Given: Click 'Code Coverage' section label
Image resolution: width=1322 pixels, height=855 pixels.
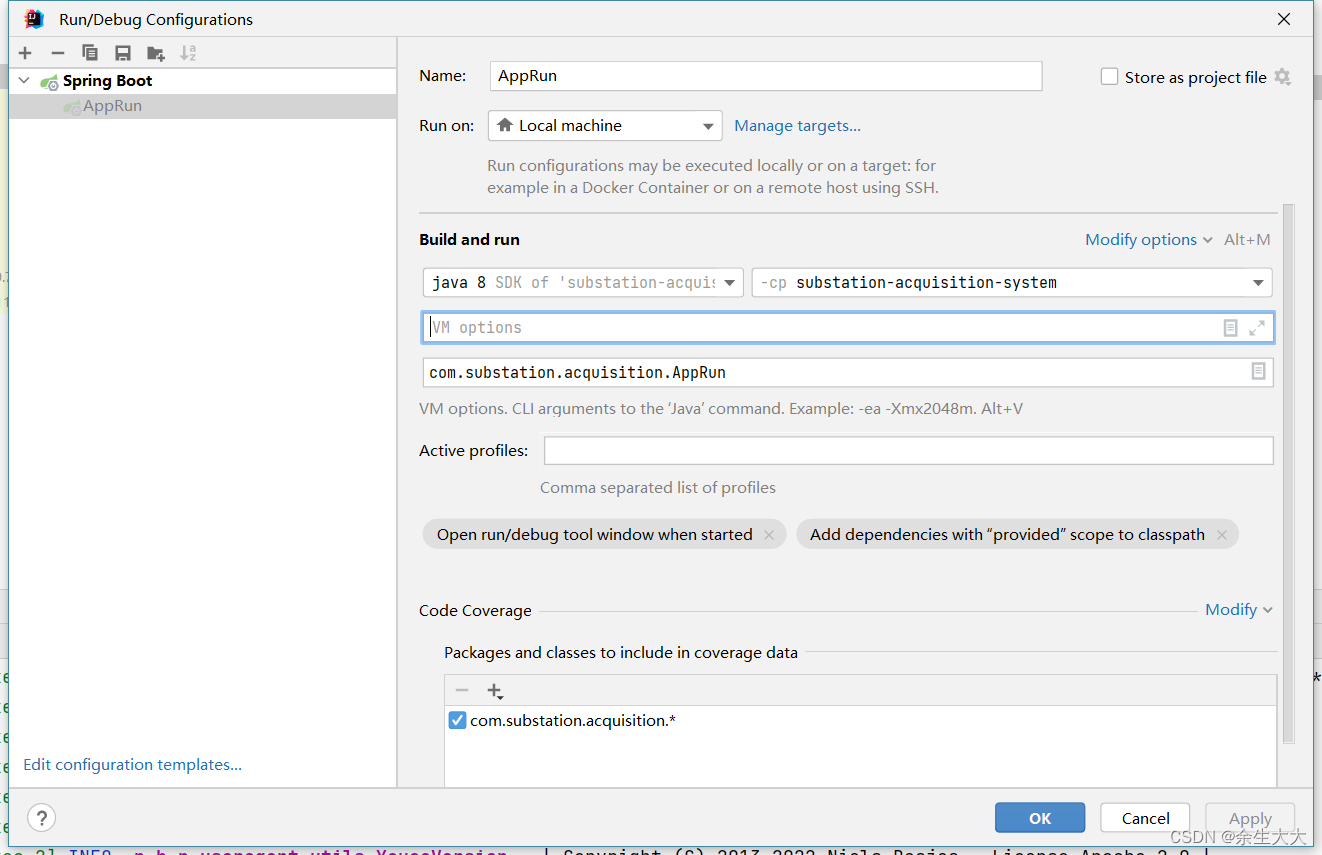Looking at the screenshot, I should point(476,611).
